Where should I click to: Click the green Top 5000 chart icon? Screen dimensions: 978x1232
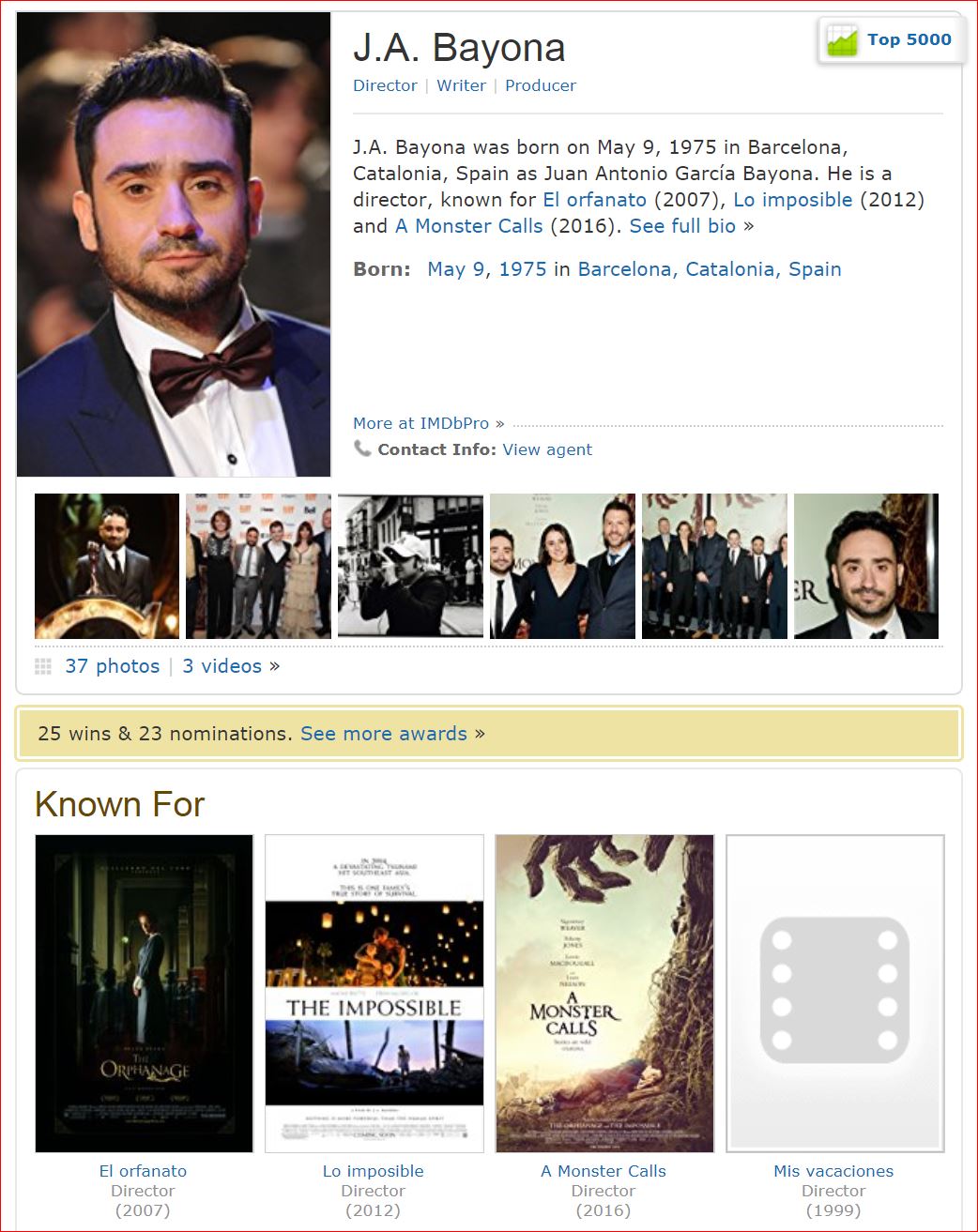(x=842, y=40)
